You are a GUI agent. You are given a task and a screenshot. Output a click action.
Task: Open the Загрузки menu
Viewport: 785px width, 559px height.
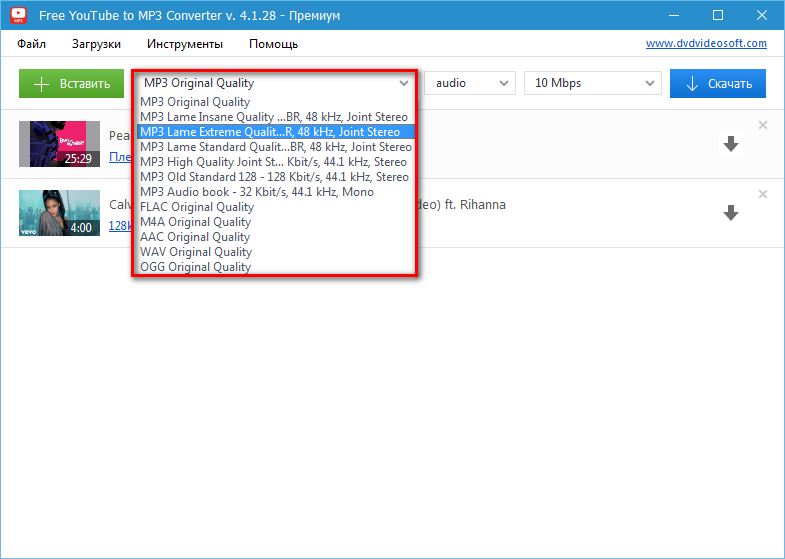(x=96, y=44)
